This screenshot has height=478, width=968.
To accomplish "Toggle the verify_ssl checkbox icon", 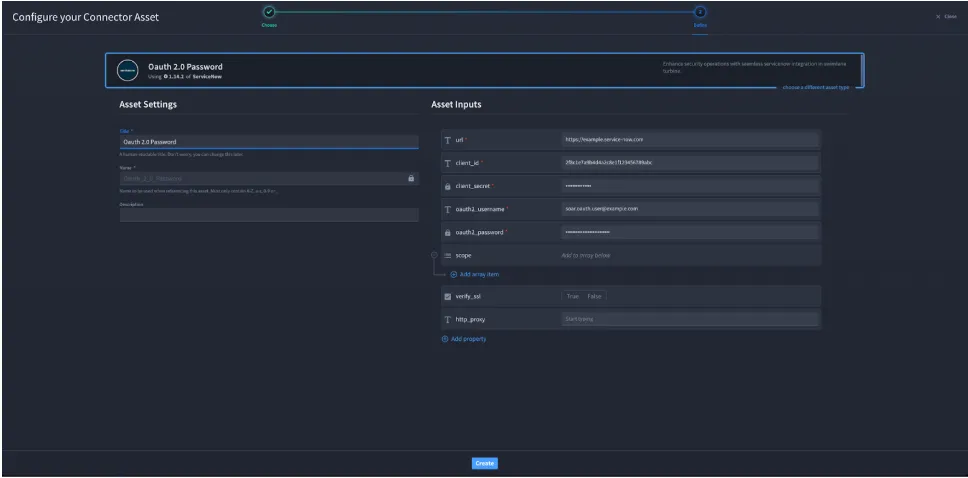I will (448, 296).
